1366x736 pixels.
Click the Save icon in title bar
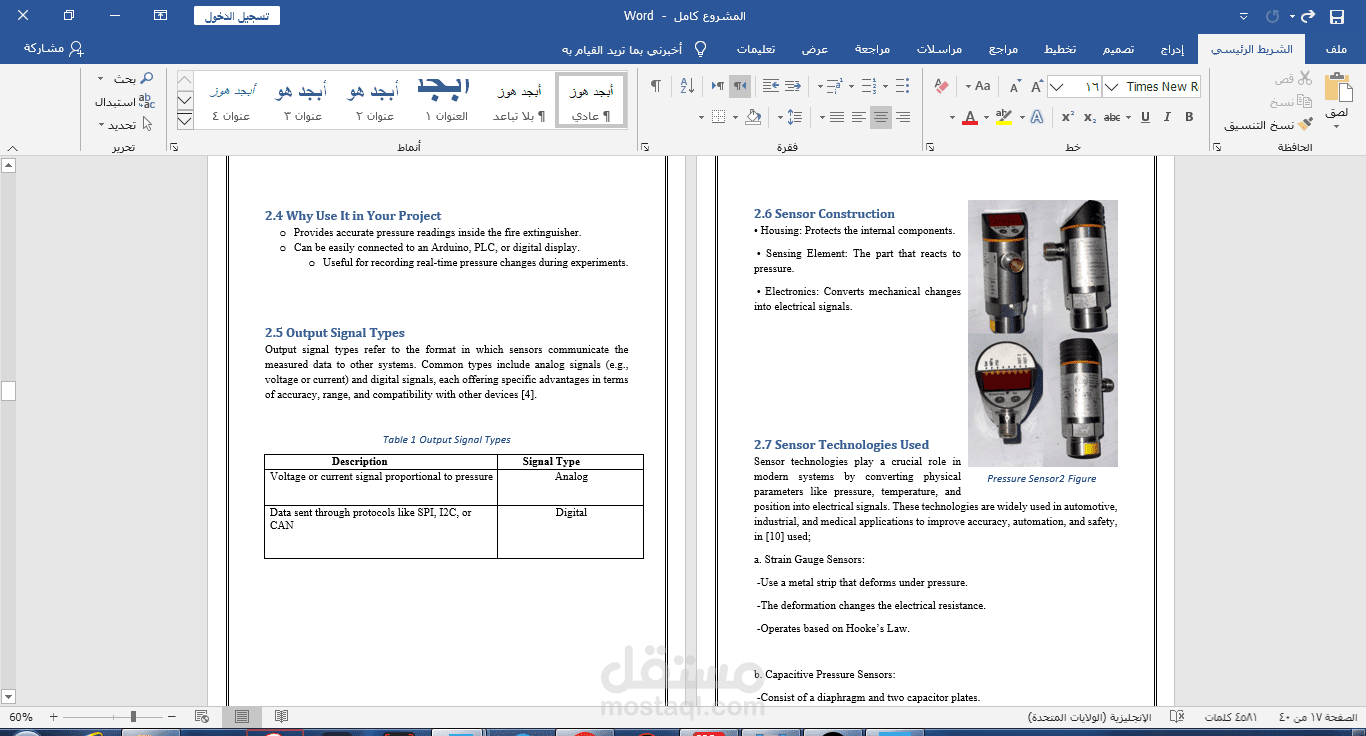[x=1336, y=16]
